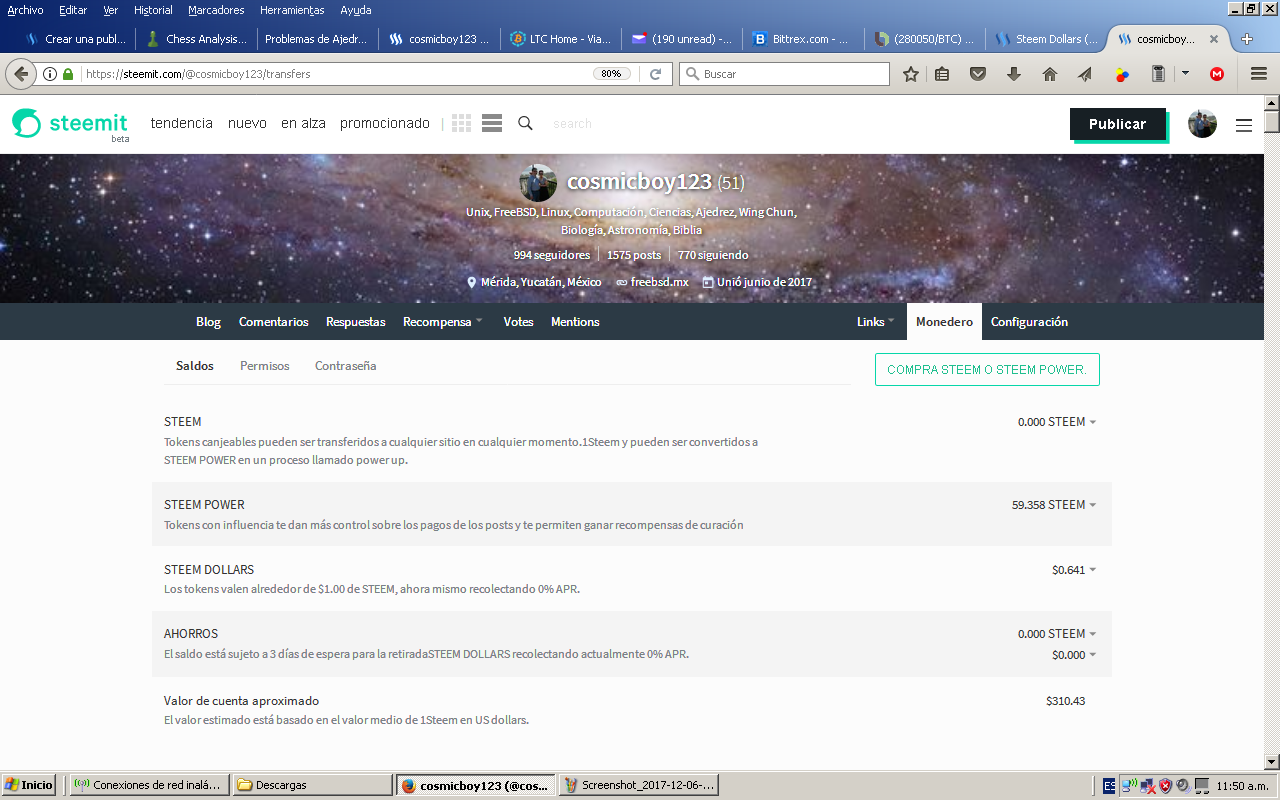Screen dimensions: 1280x800
Task: Open a new browser tab with plus
Action: tap(1247, 39)
